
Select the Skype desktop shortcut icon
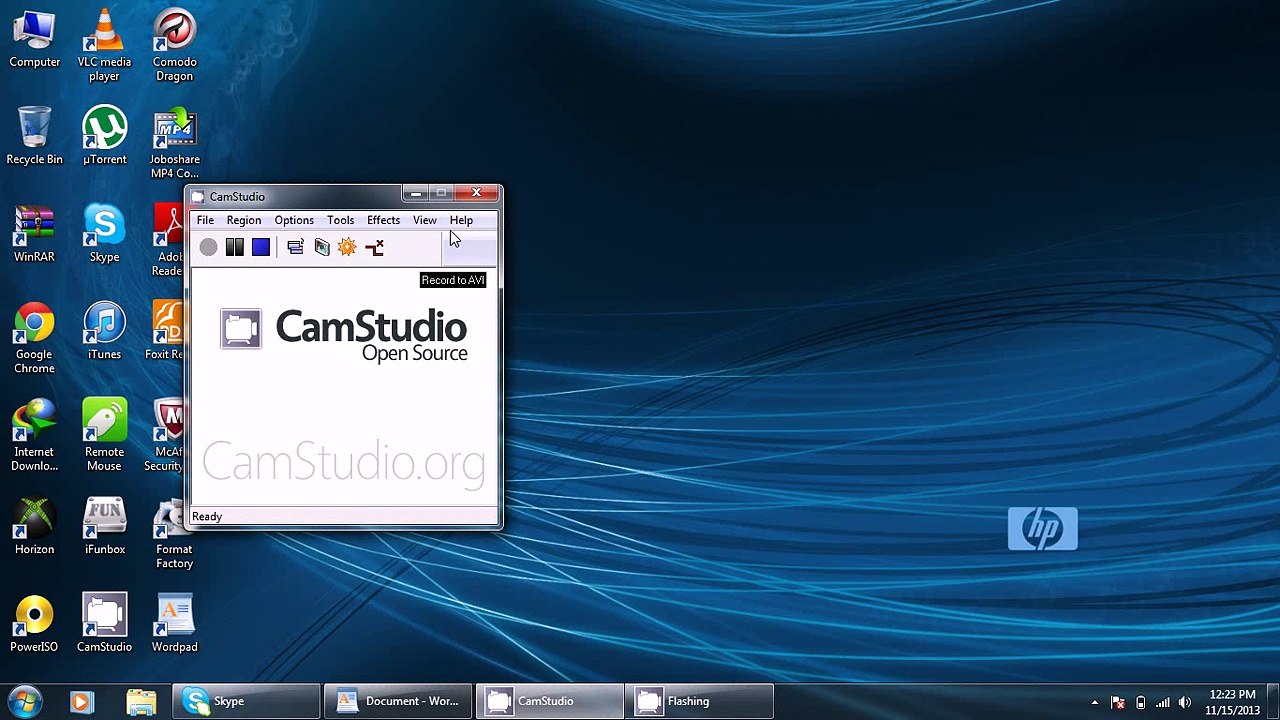click(104, 234)
